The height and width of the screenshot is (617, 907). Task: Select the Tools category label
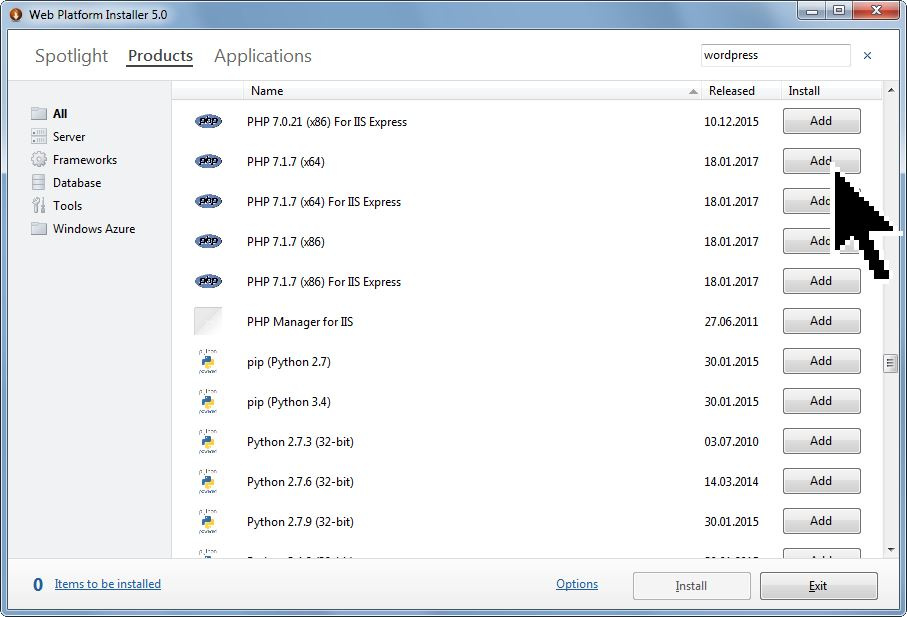68,206
